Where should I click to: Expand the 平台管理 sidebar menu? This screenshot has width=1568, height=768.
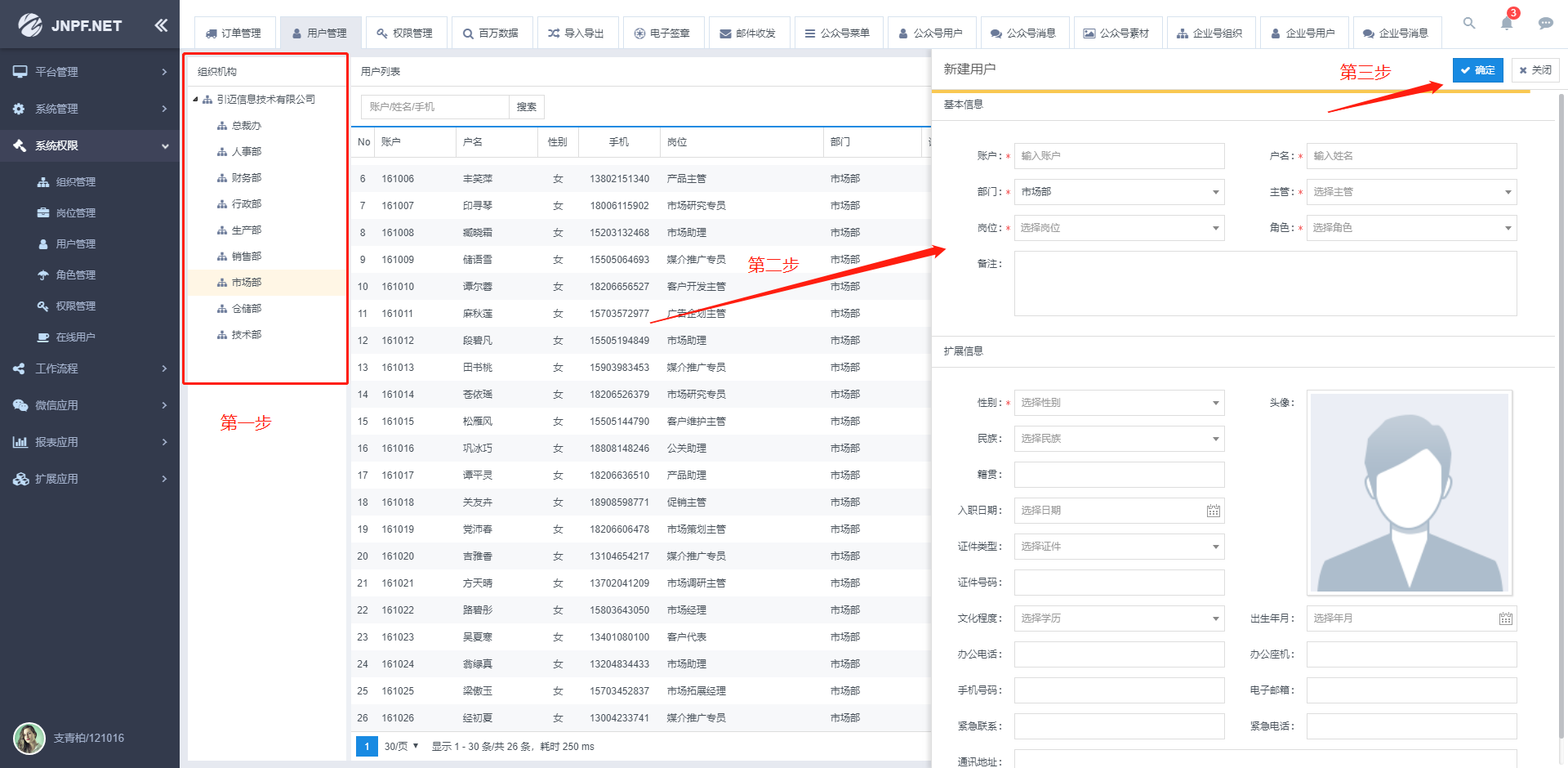pyautogui.click(x=90, y=72)
